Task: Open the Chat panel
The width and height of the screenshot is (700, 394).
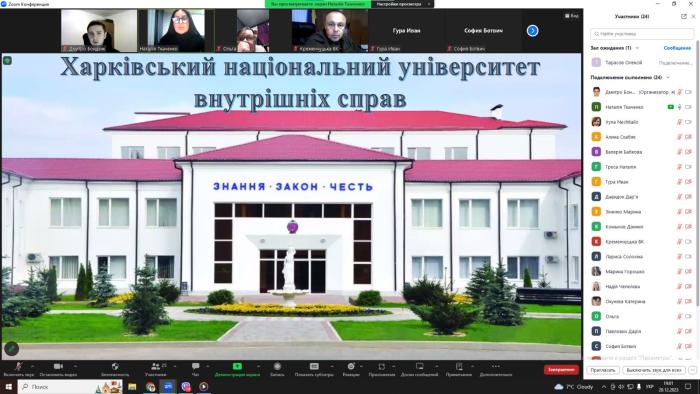Action: coord(195,369)
